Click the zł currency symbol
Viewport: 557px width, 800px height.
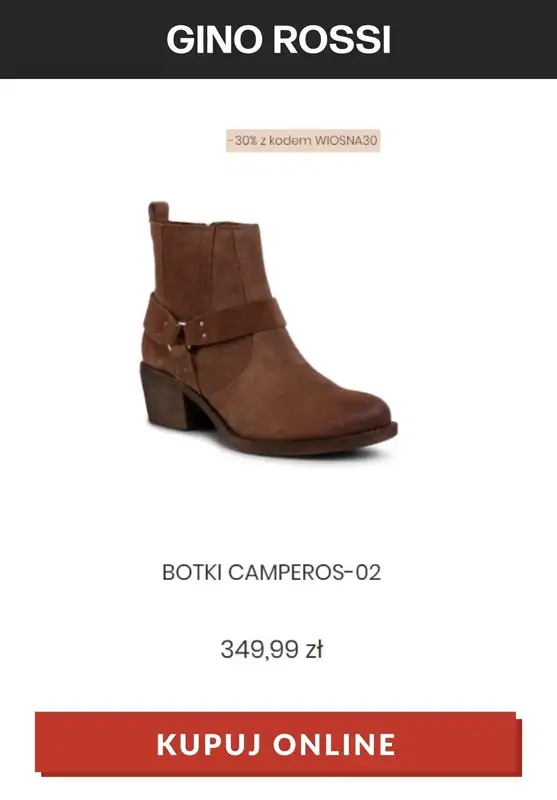[315, 649]
